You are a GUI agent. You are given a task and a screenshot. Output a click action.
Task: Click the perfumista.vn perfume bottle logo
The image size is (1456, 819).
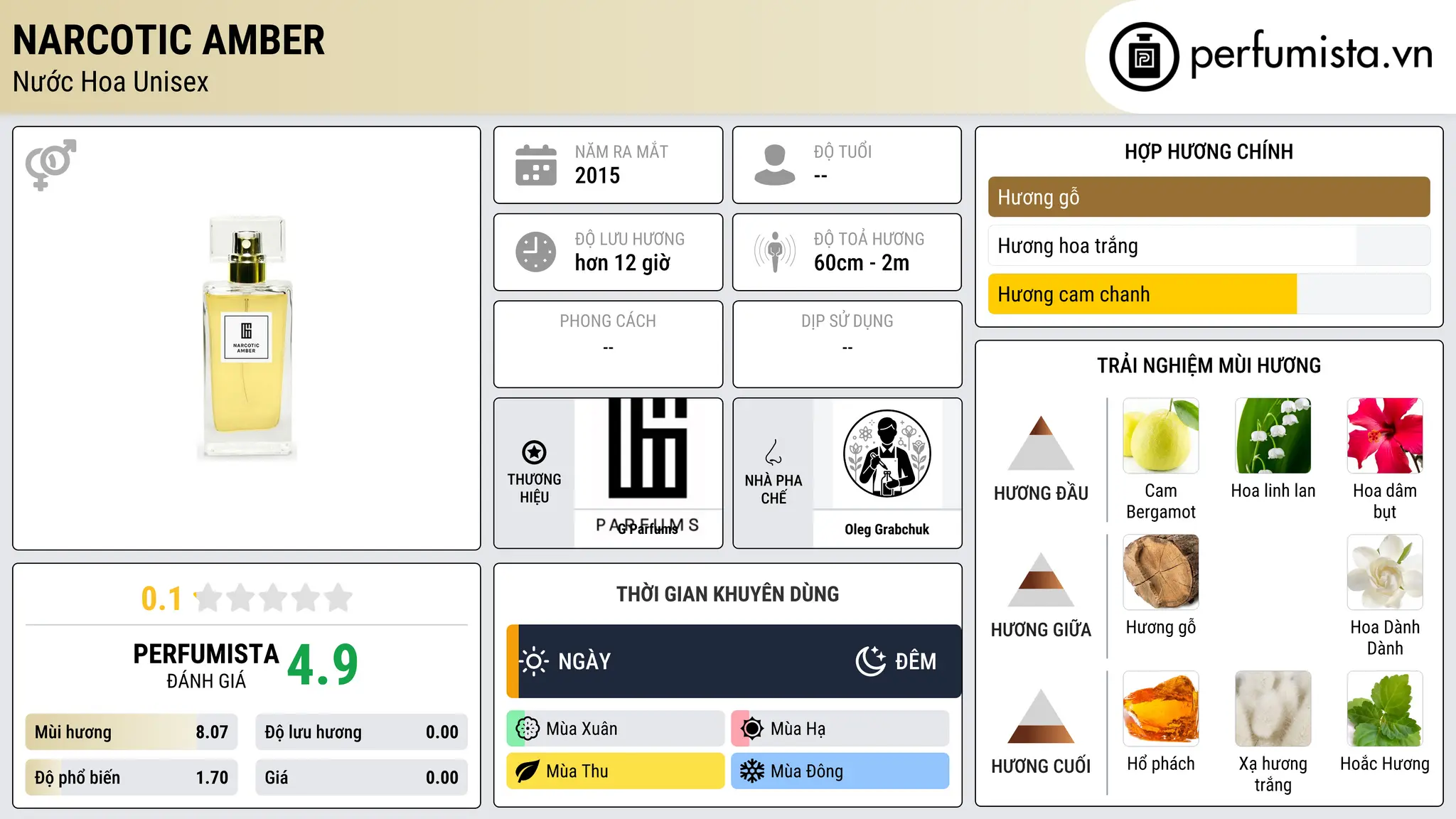(1144, 57)
